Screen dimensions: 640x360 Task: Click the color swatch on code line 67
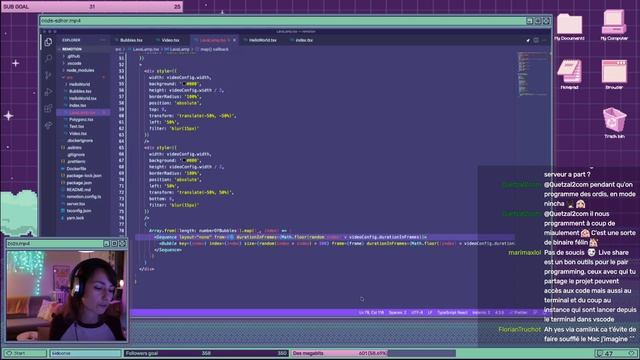coord(184,160)
